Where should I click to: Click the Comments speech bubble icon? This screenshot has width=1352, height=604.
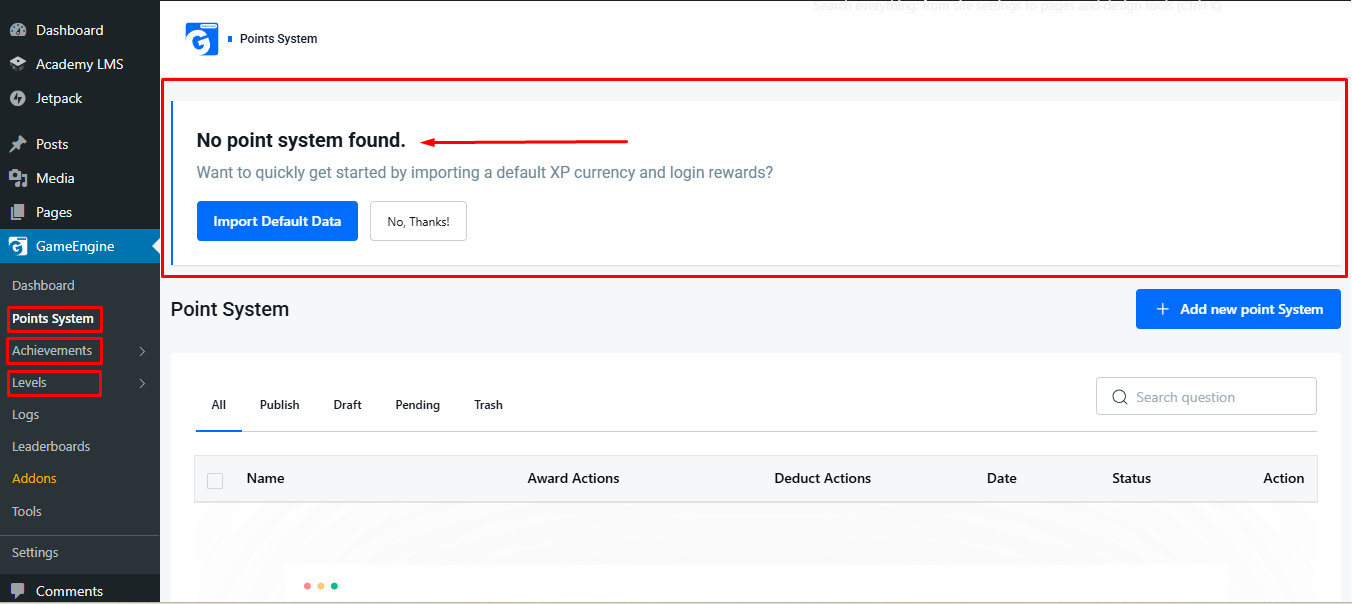pyautogui.click(x=18, y=591)
